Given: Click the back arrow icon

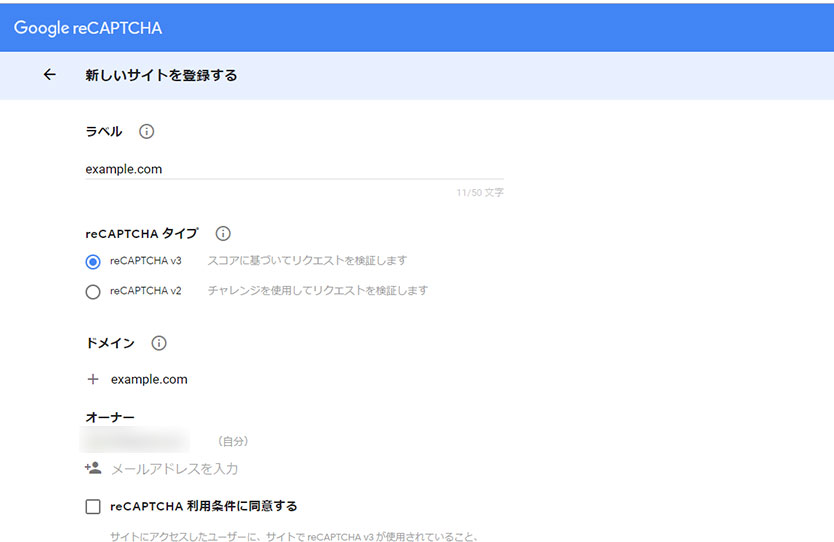Looking at the screenshot, I should tap(49, 74).
